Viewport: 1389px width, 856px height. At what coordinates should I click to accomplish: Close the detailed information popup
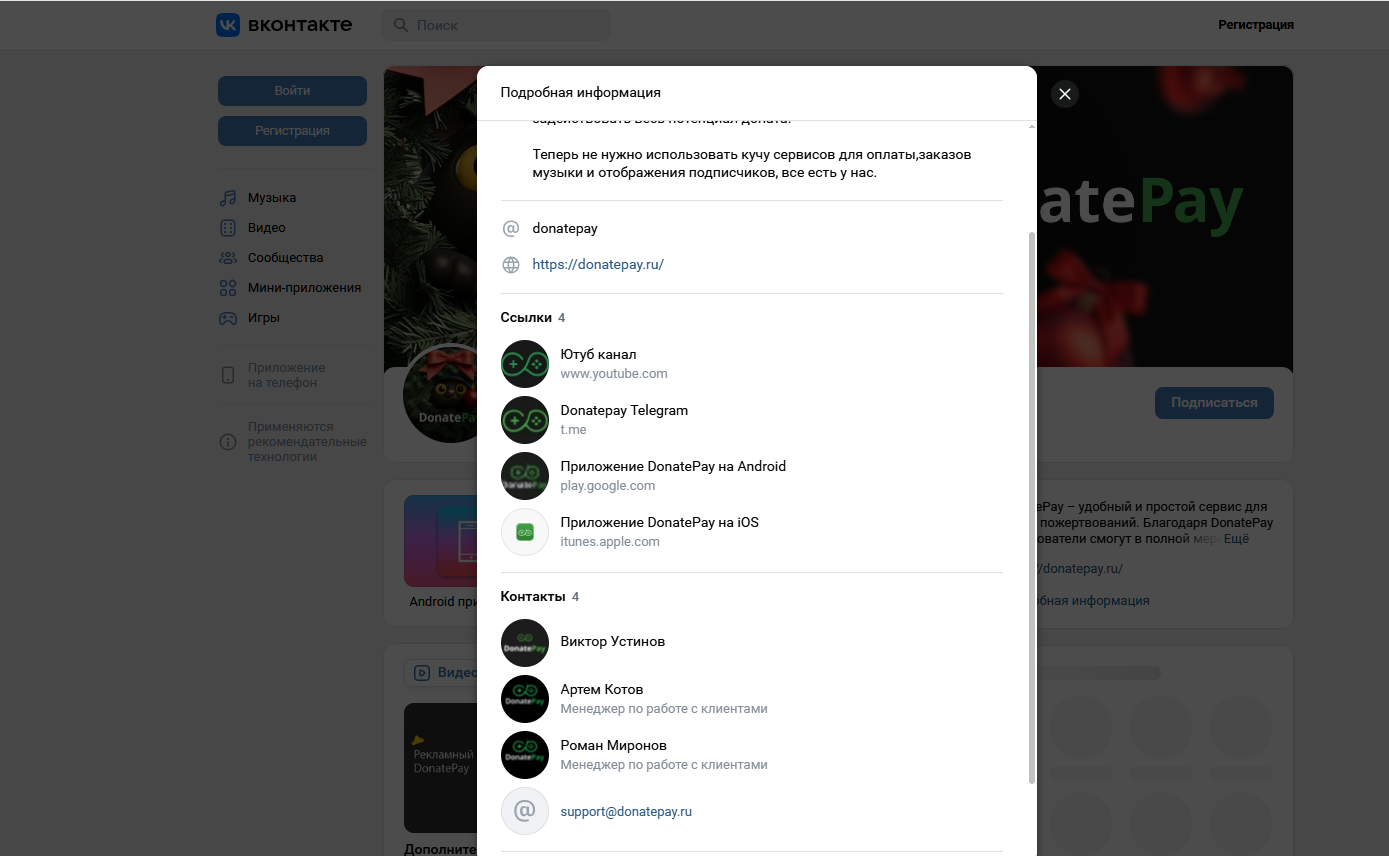(1064, 94)
